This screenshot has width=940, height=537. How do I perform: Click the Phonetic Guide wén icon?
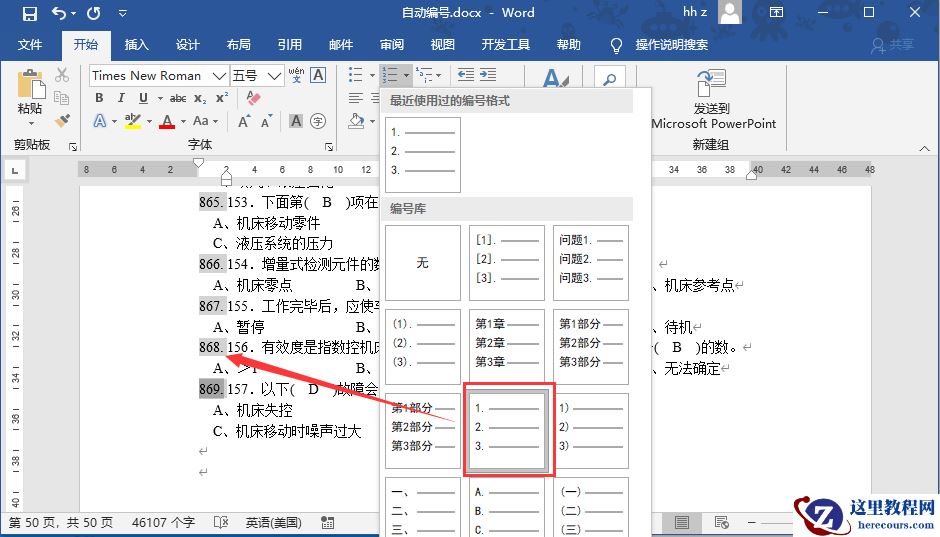[296, 75]
